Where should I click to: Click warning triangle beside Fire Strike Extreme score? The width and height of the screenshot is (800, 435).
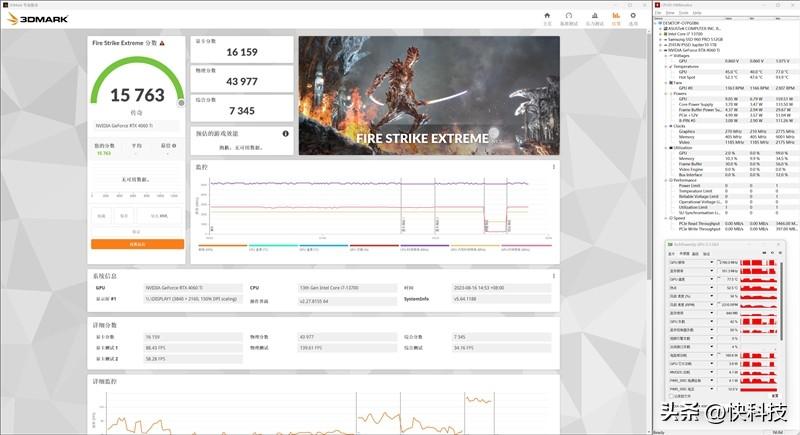tap(162, 43)
